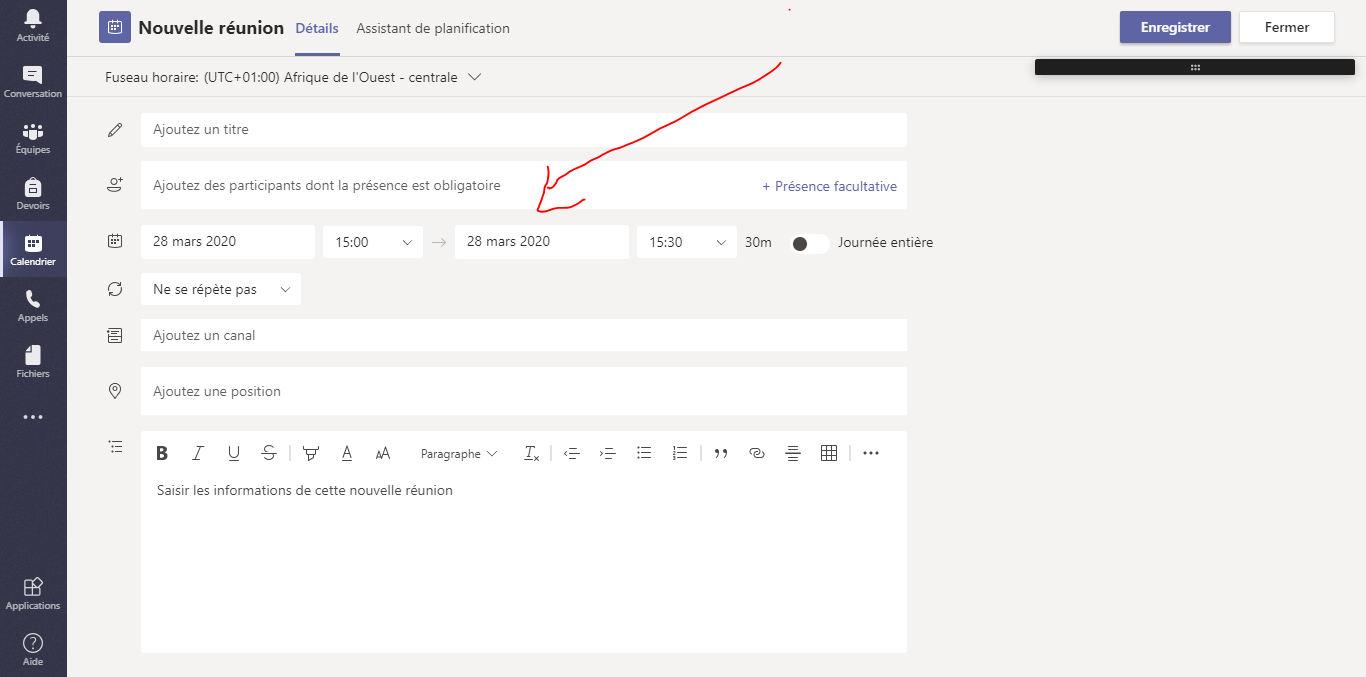Viewport: 1366px width, 677px height.
Task: Toggle underline text formatting
Action: (x=234, y=453)
